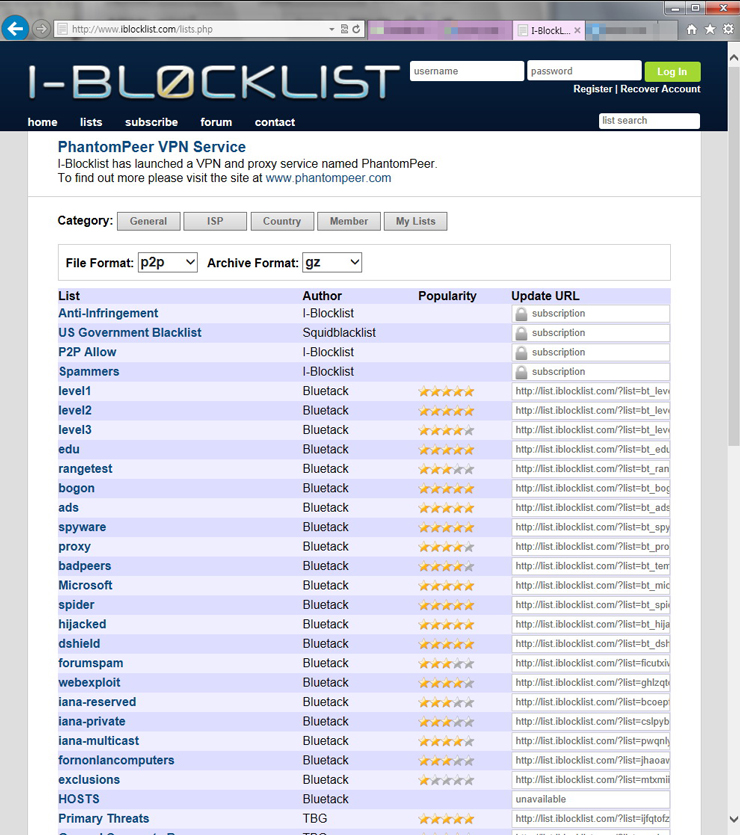Click the list search box
This screenshot has height=835, width=740.
[649, 121]
